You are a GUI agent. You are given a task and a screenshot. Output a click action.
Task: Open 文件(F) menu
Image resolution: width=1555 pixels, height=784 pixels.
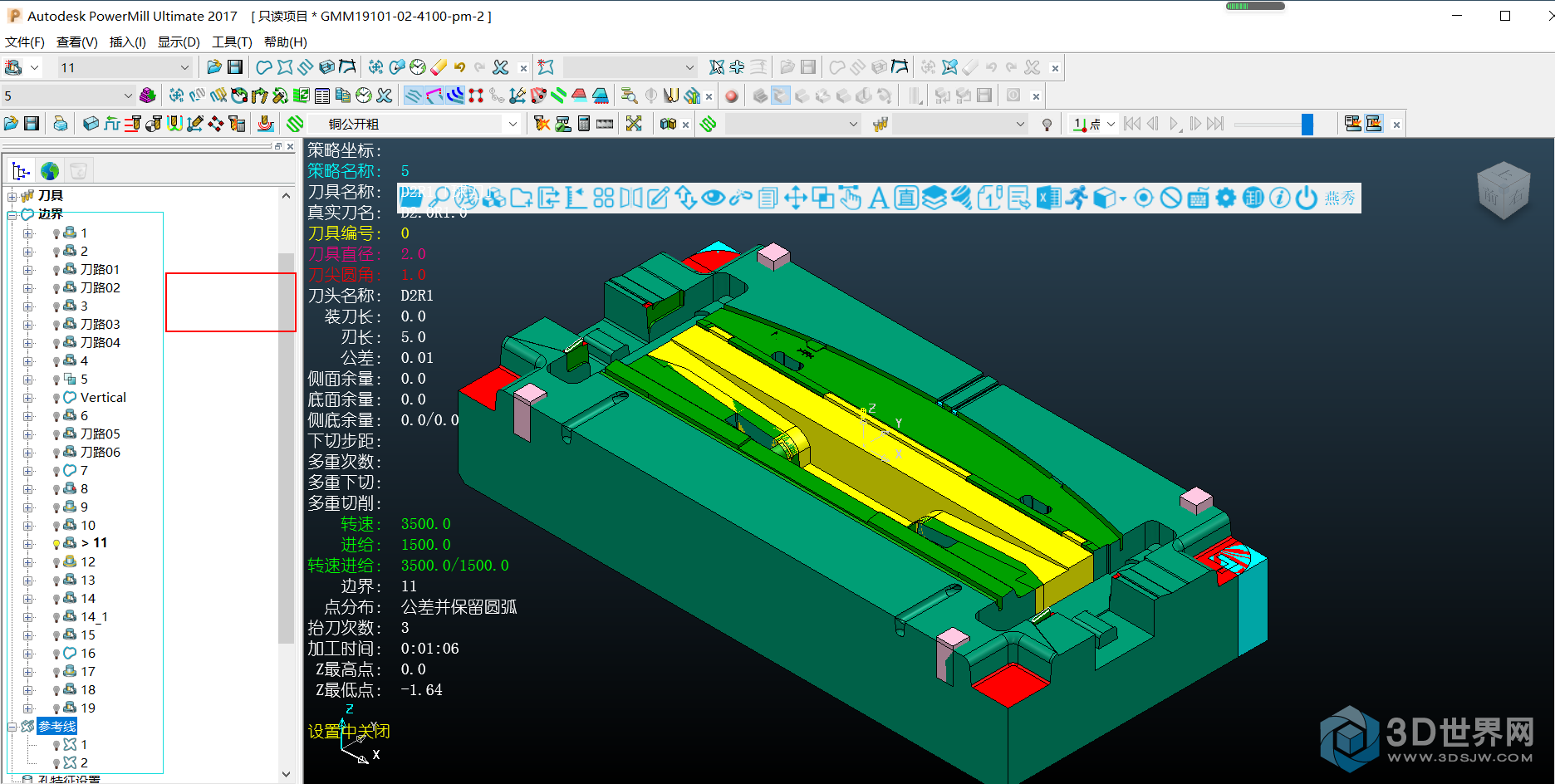point(25,42)
